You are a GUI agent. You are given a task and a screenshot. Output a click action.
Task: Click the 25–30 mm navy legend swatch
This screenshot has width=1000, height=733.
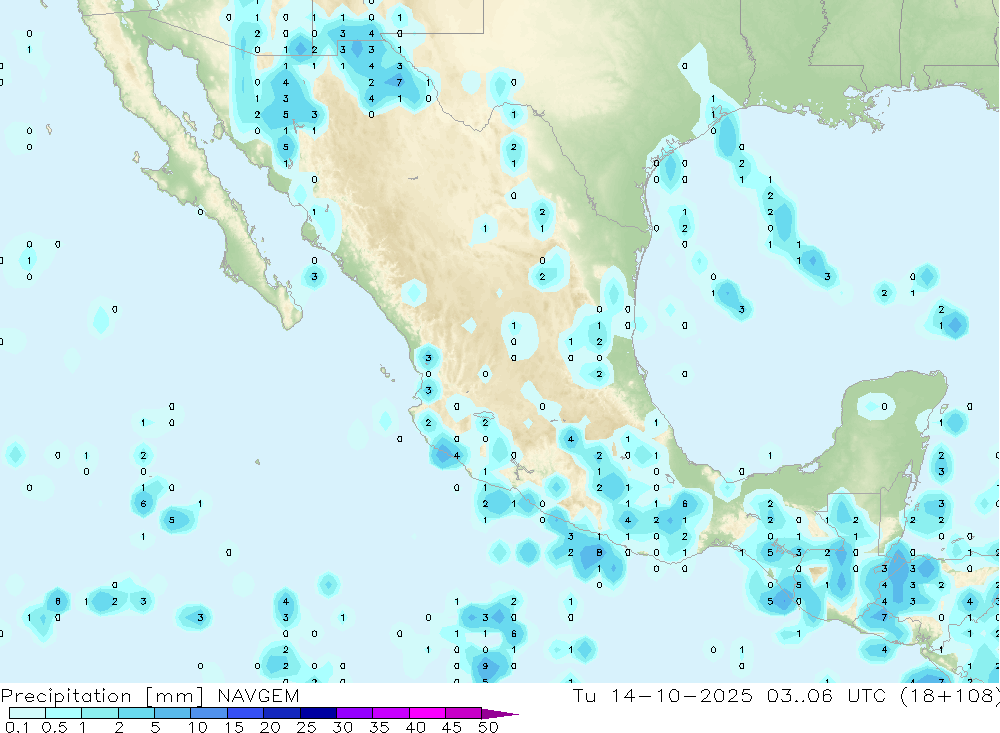[x=318, y=713]
